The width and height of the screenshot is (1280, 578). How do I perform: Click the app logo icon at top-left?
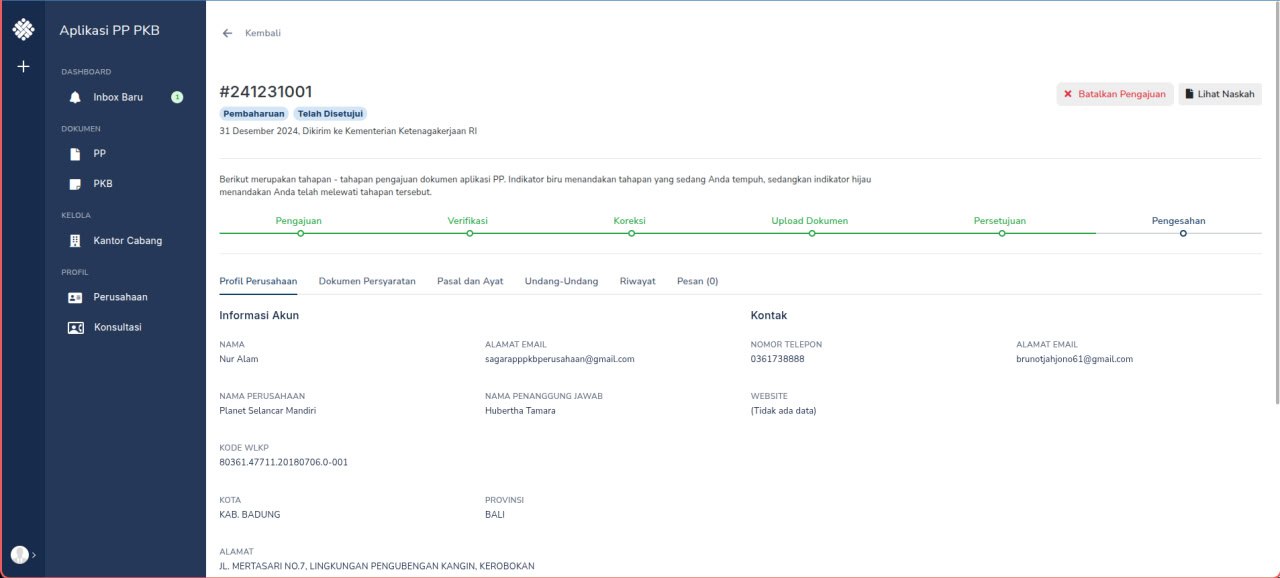click(22, 30)
